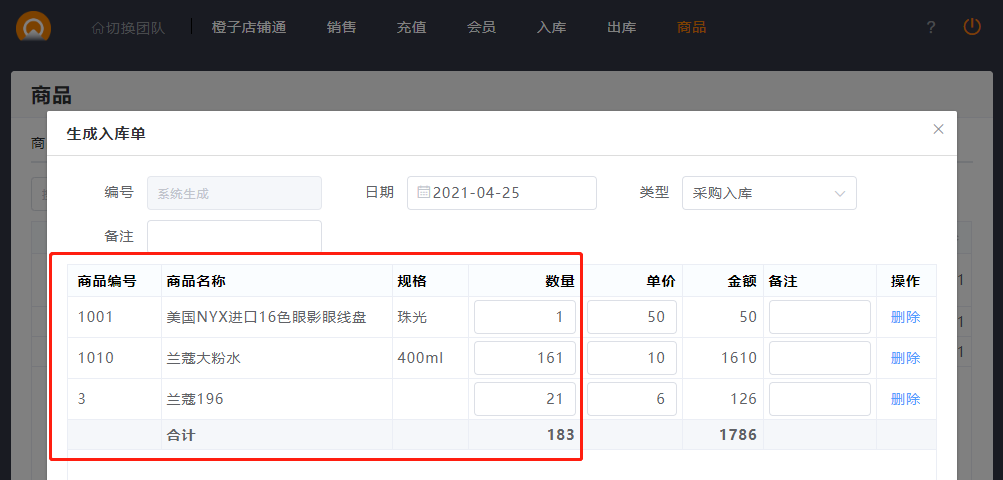Image resolution: width=1003 pixels, height=480 pixels.
Task: Go to the 会员 menu
Action: point(481,27)
